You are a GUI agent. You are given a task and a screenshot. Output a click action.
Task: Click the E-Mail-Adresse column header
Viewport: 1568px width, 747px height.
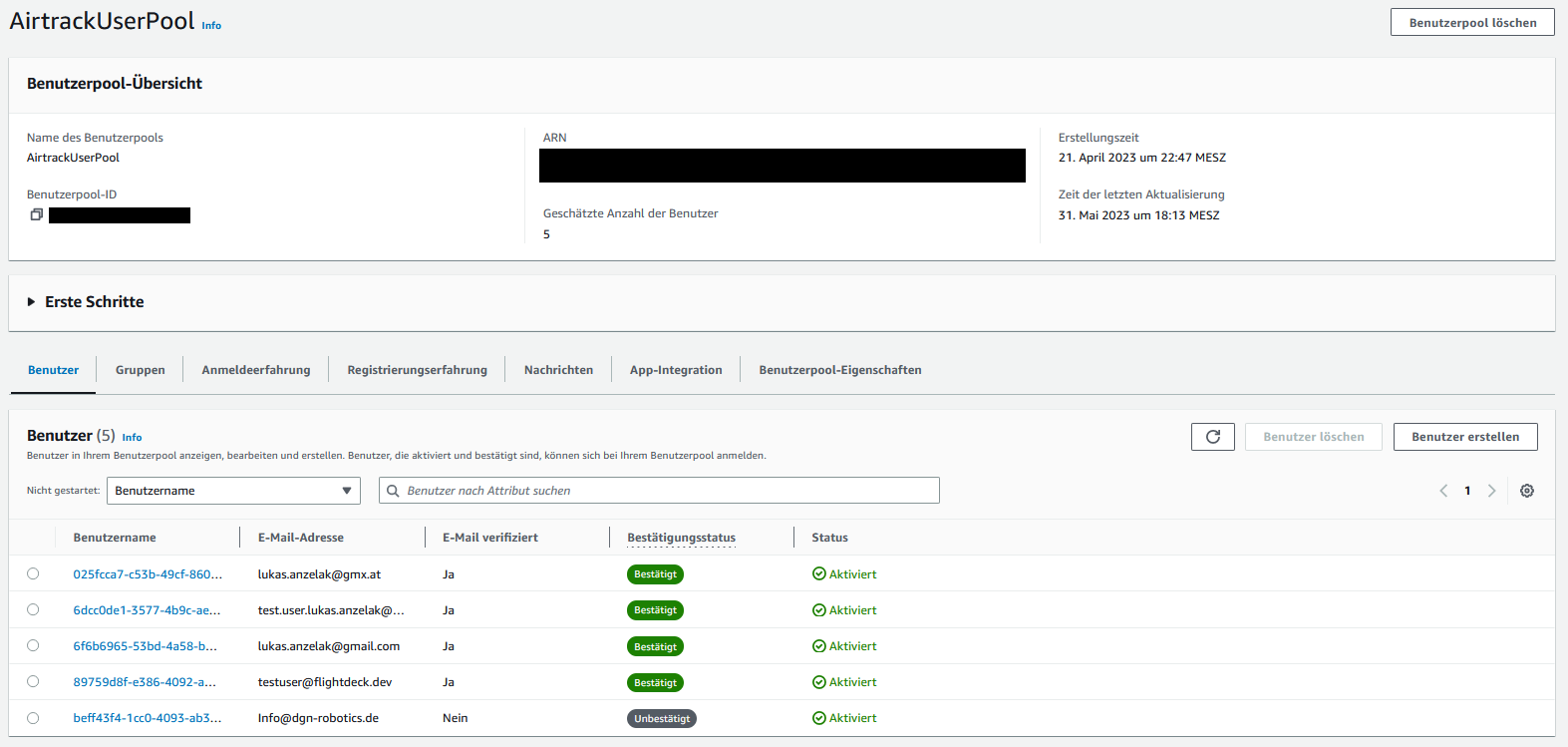[301, 538]
